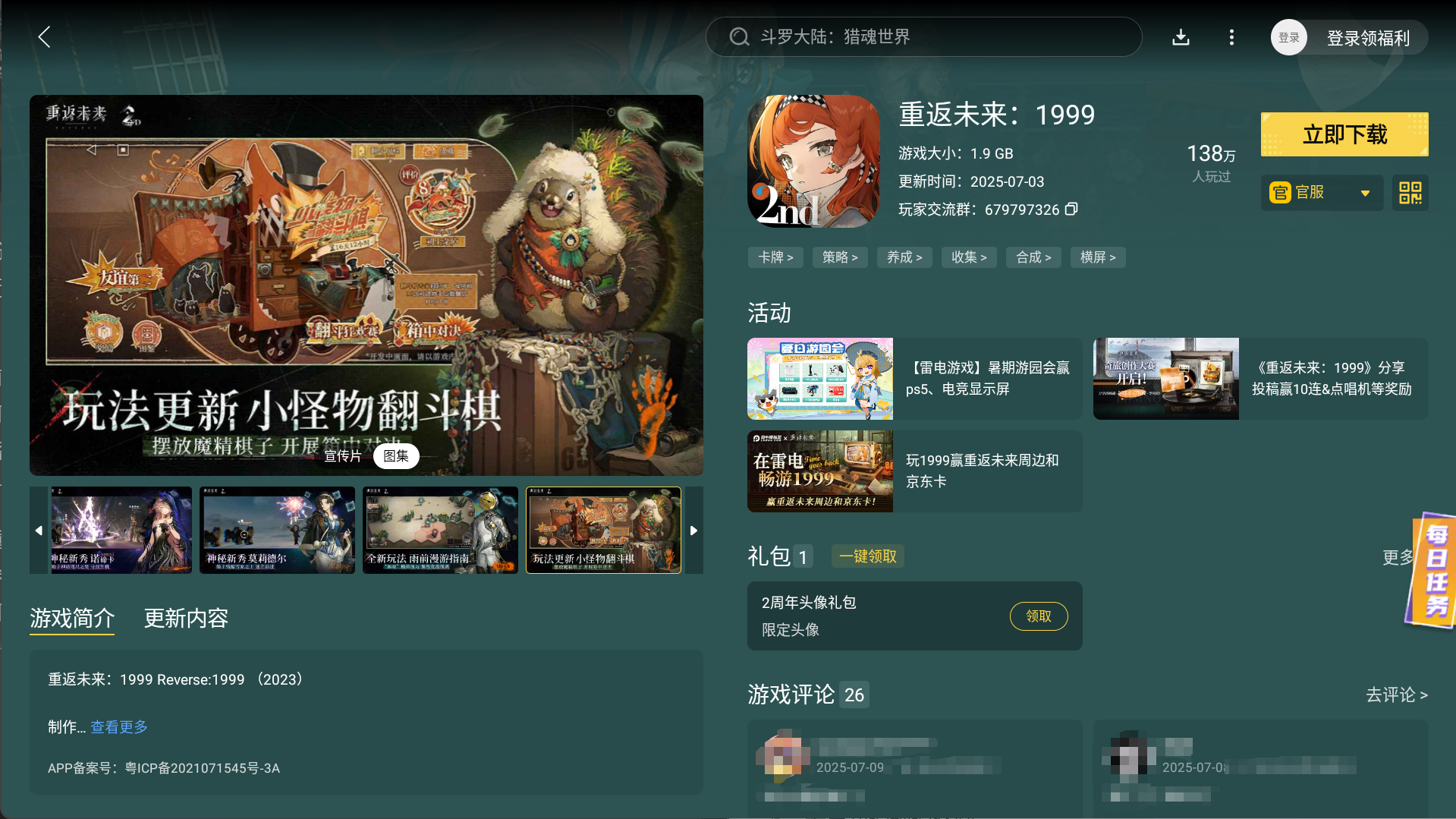Open the three-dot more options menu
The height and width of the screenshot is (819, 1456).
coord(1231,37)
